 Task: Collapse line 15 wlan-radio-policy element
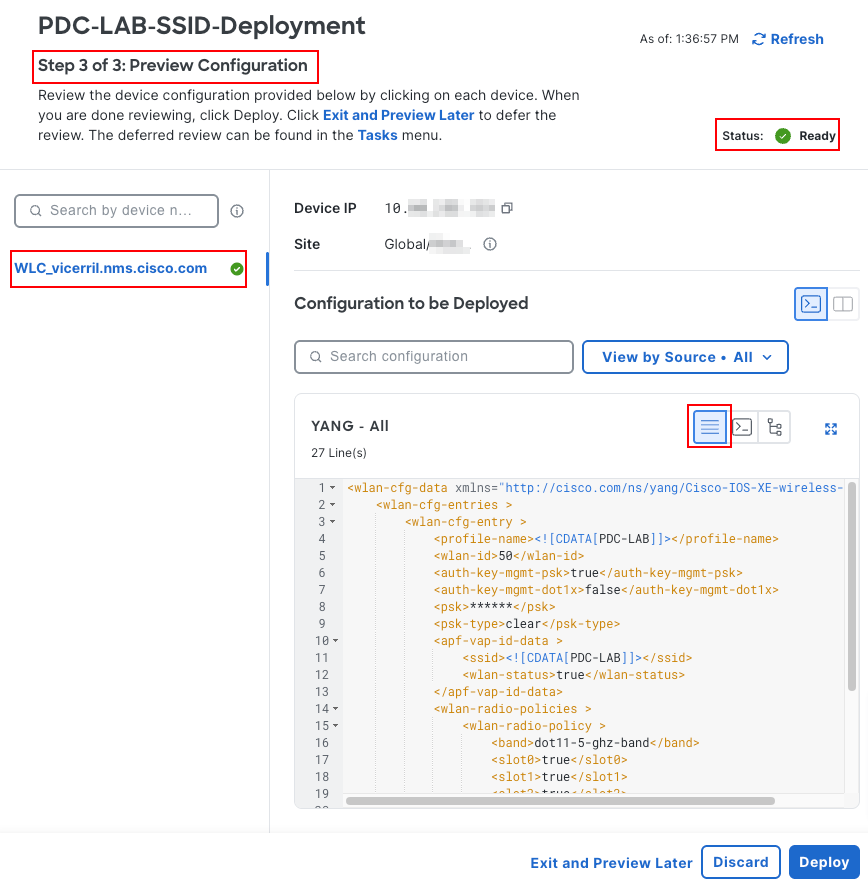coord(336,726)
